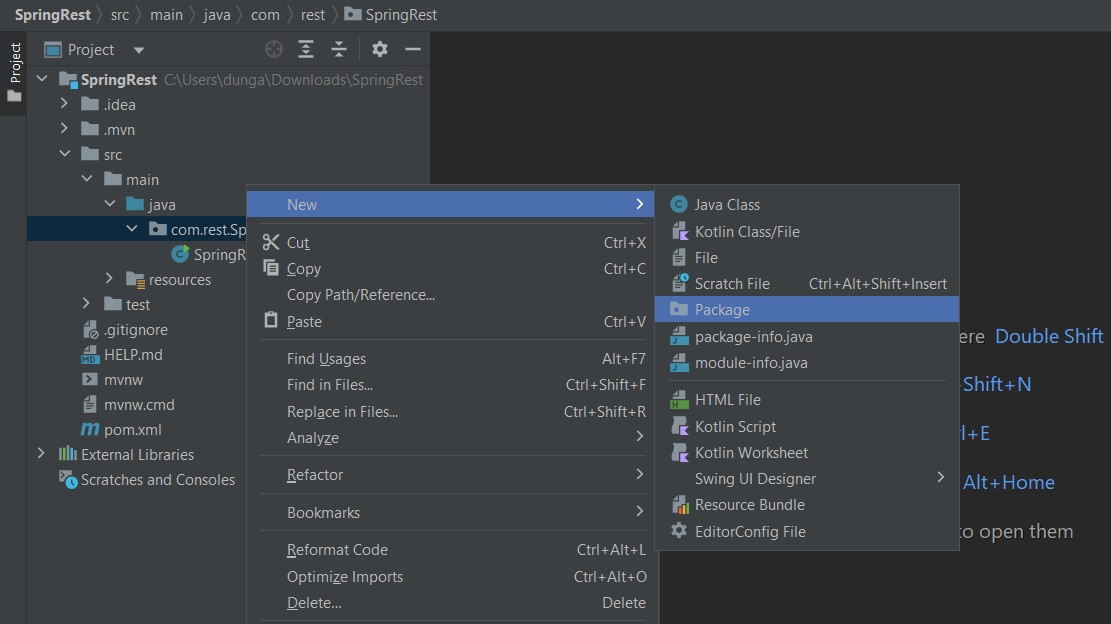Screen dimensions: 1111x624
Task: Open the Project view dropdown arrow
Action: click(x=139, y=50)
